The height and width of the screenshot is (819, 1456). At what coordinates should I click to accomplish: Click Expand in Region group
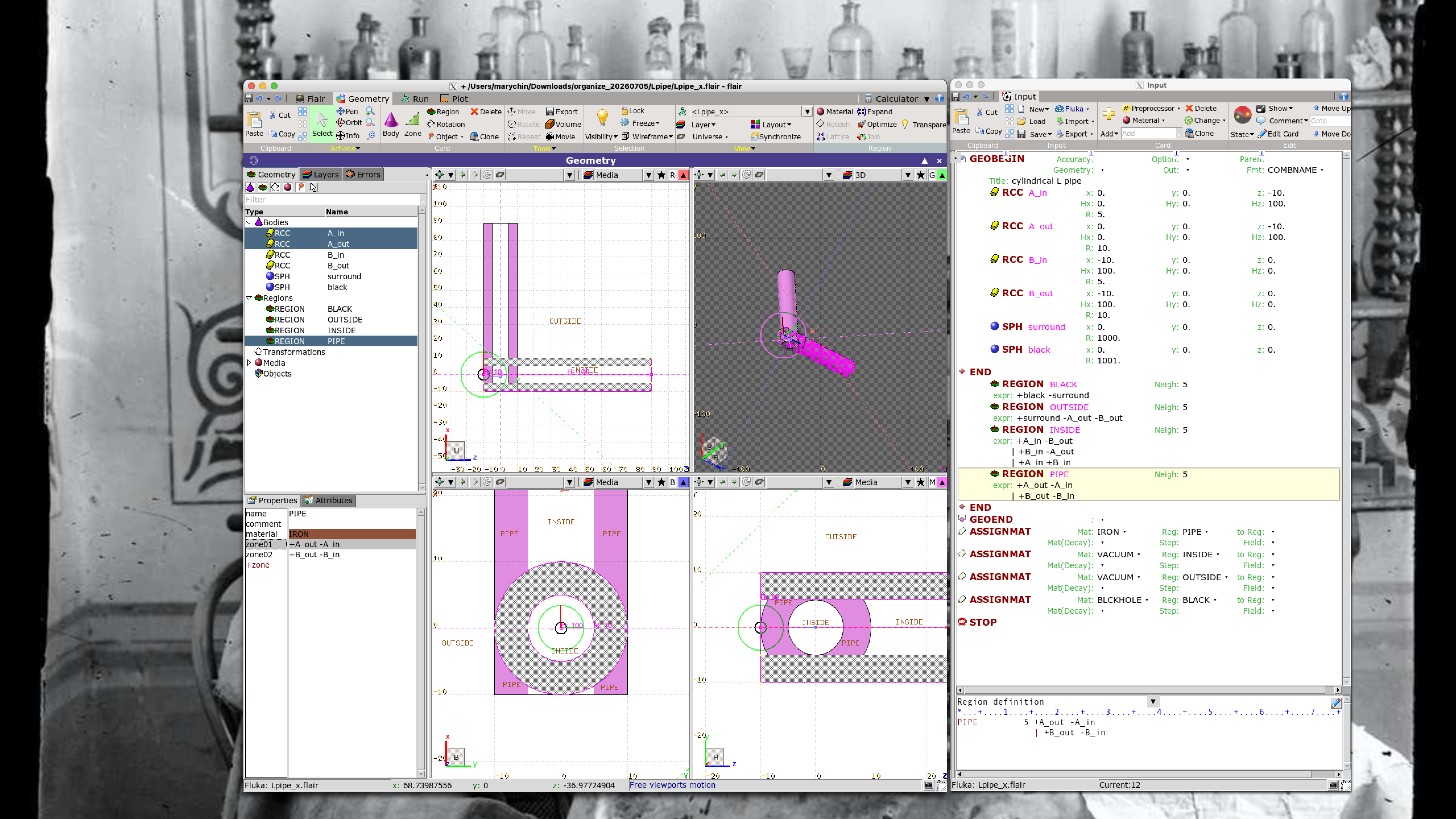tap(875, 111)
